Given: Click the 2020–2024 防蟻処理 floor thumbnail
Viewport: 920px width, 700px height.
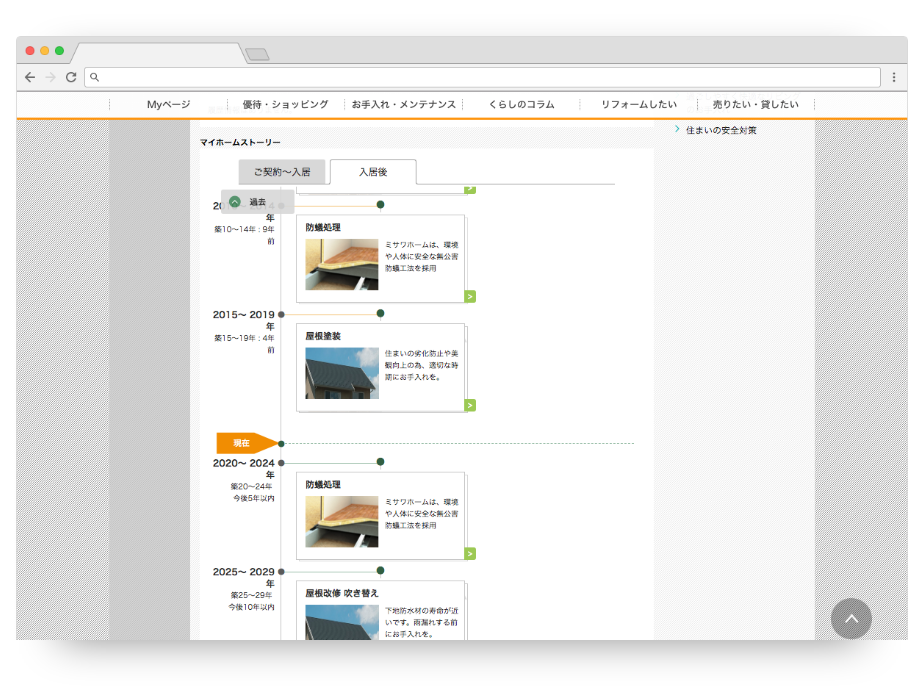Looking at the screenshot, I should pos(341,522).
